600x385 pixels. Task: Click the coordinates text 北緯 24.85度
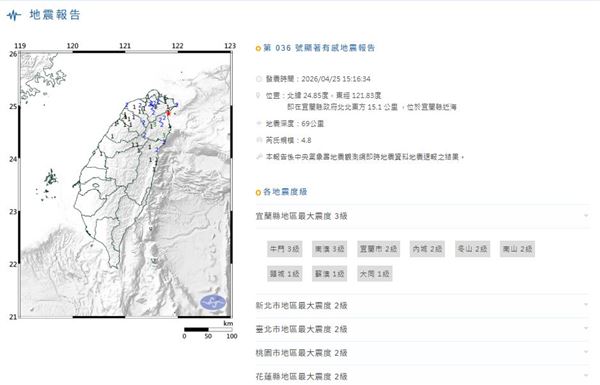coord(308,95)
